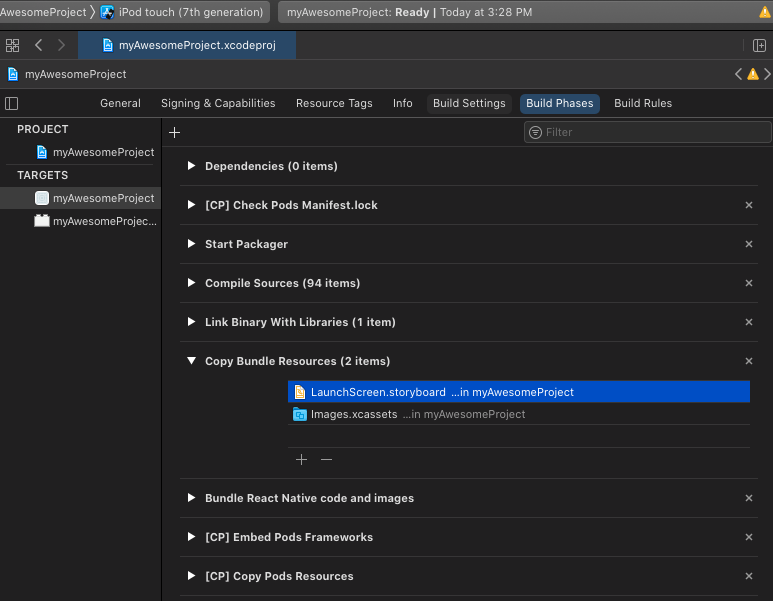
Task: Click the add editor split icon
Action: tap(759, 45)
